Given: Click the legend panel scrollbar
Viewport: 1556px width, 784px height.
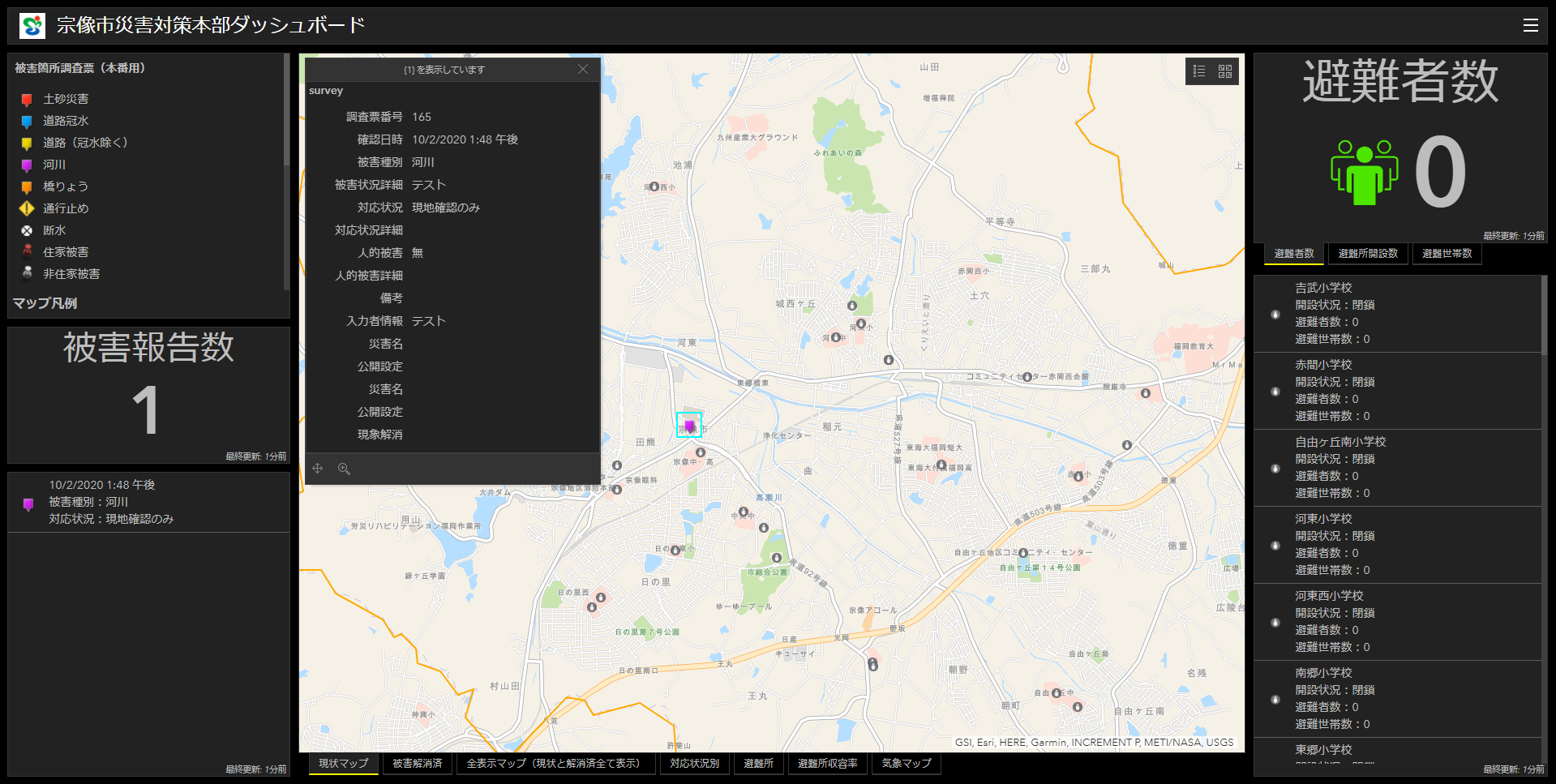Looking at the screenshot, I should [x=286, y=114].
